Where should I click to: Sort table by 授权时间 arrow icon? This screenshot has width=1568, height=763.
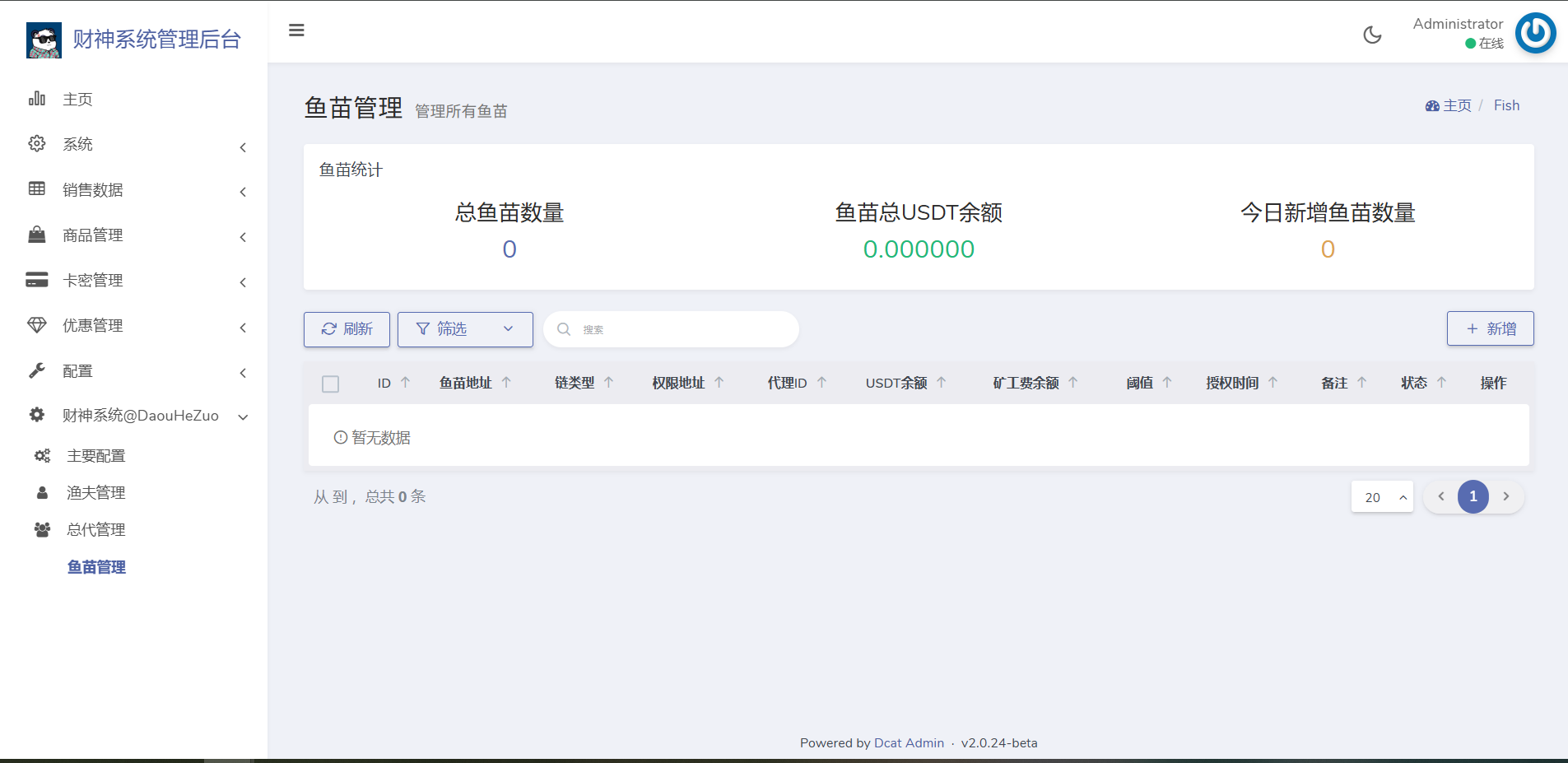pyautogui.click(x=1273, y=383)
